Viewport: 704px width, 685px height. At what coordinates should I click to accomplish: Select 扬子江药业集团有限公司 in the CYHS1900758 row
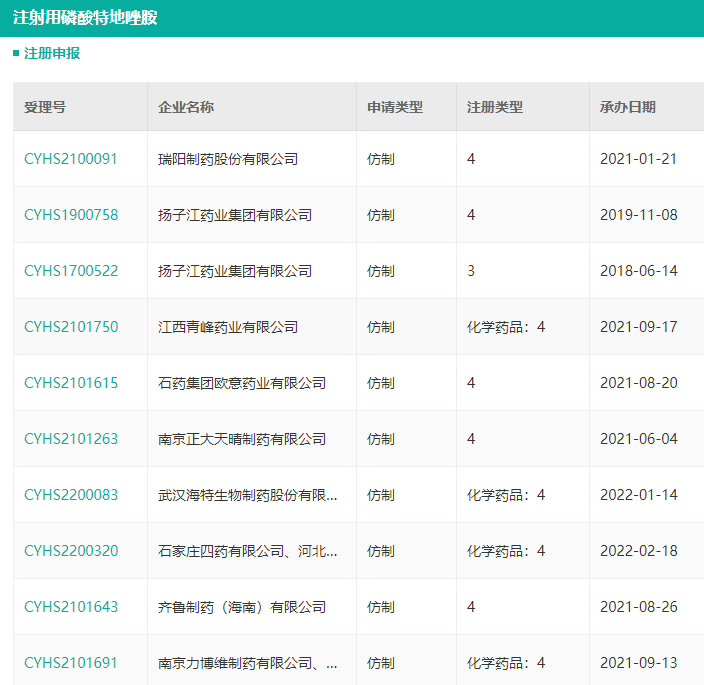pos(235,215)
